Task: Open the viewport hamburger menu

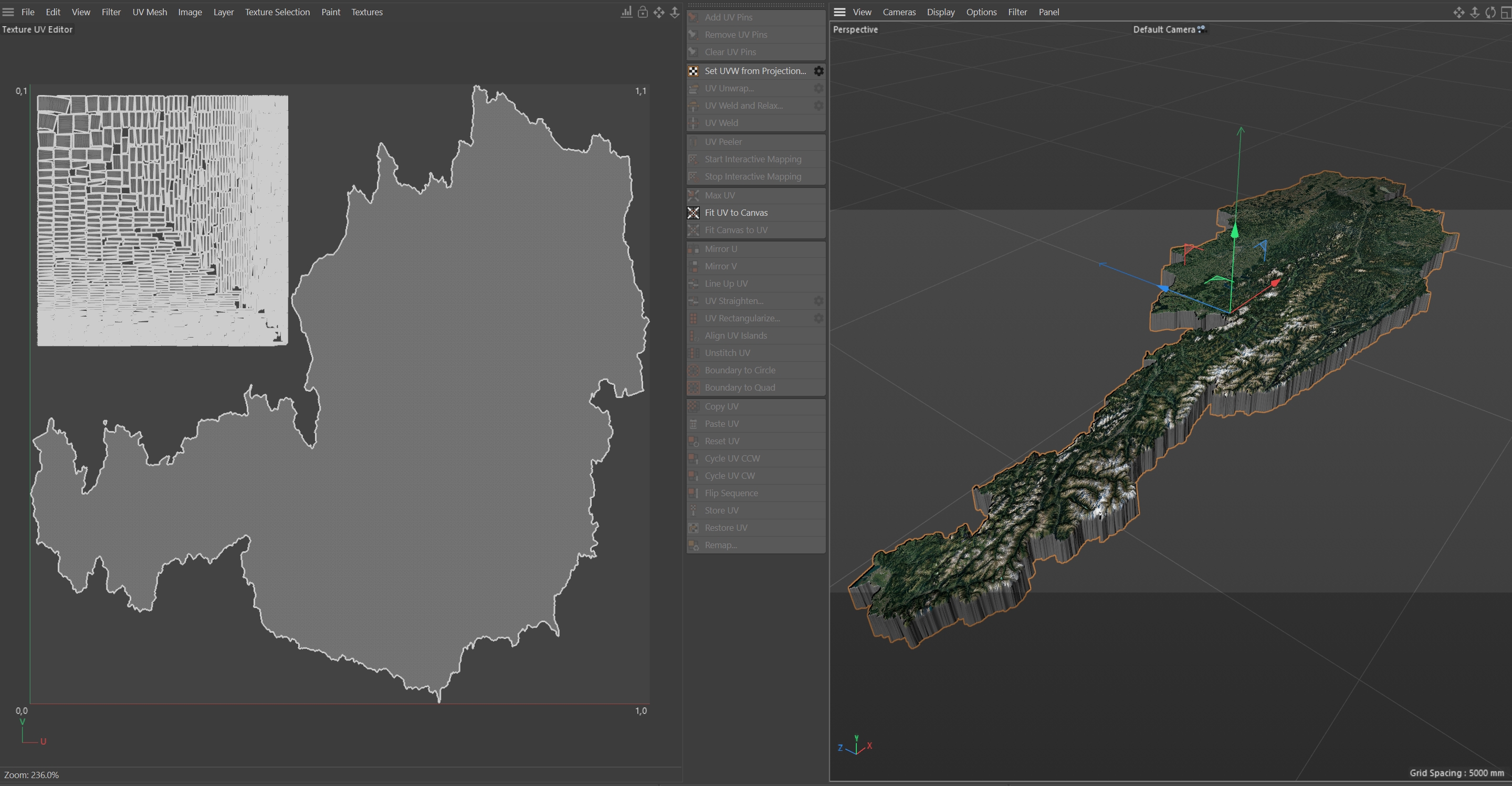Action: [x=839, y=12]
